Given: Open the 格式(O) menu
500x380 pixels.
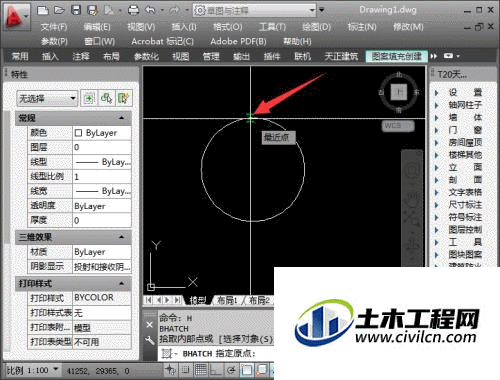Looking at the screenshot, I should click(228, 27).
